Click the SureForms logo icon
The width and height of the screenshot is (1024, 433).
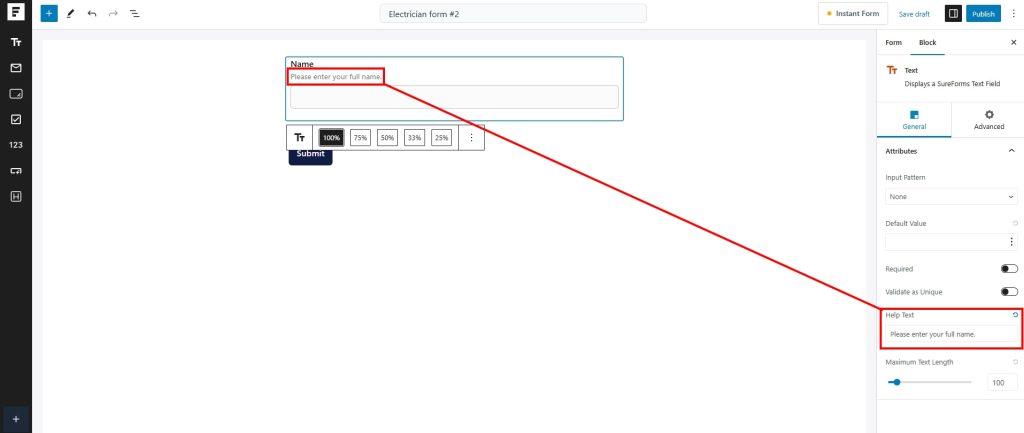[x=16, y=13]
